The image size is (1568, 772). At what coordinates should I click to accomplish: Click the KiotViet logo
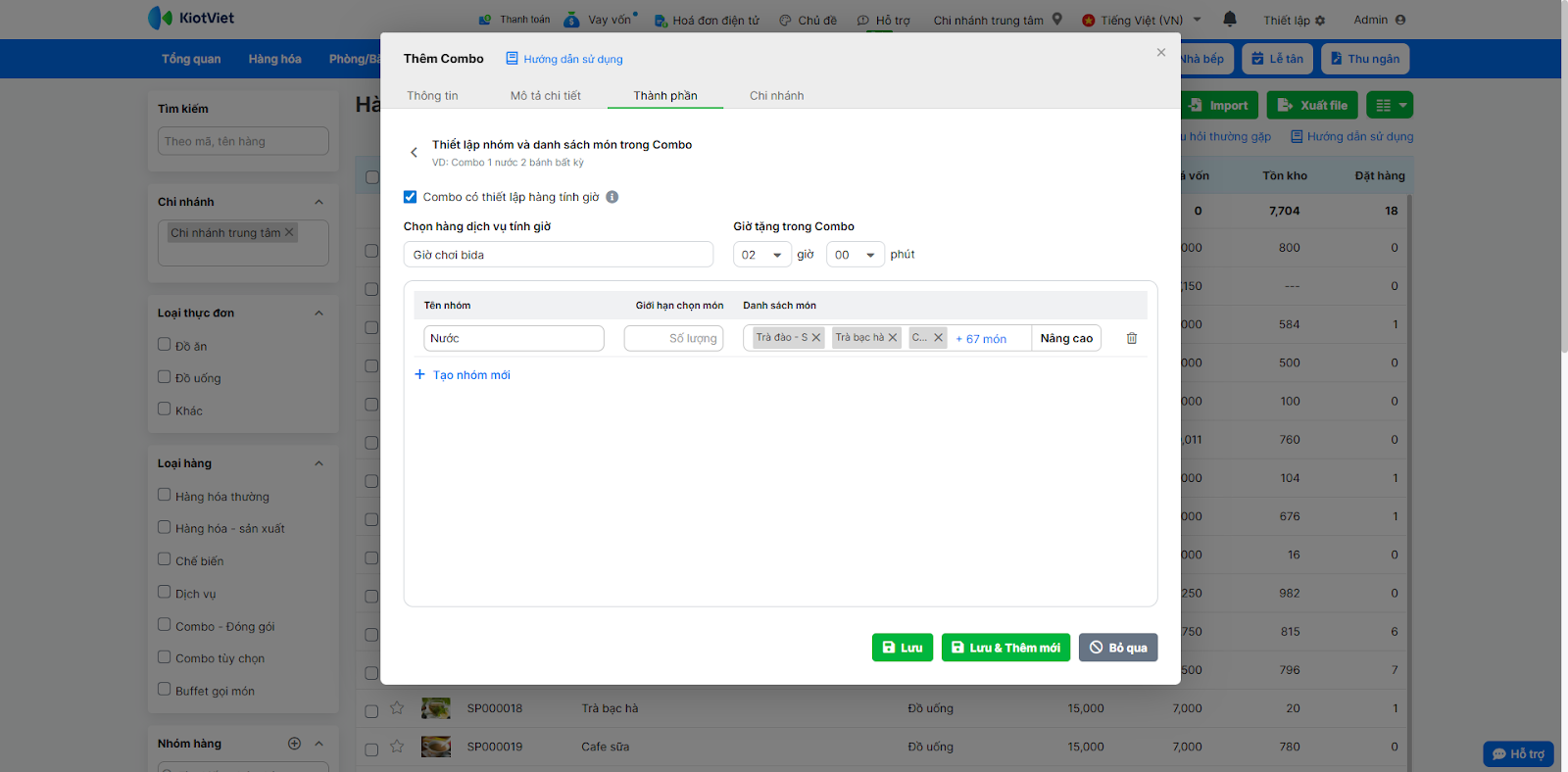191,18
